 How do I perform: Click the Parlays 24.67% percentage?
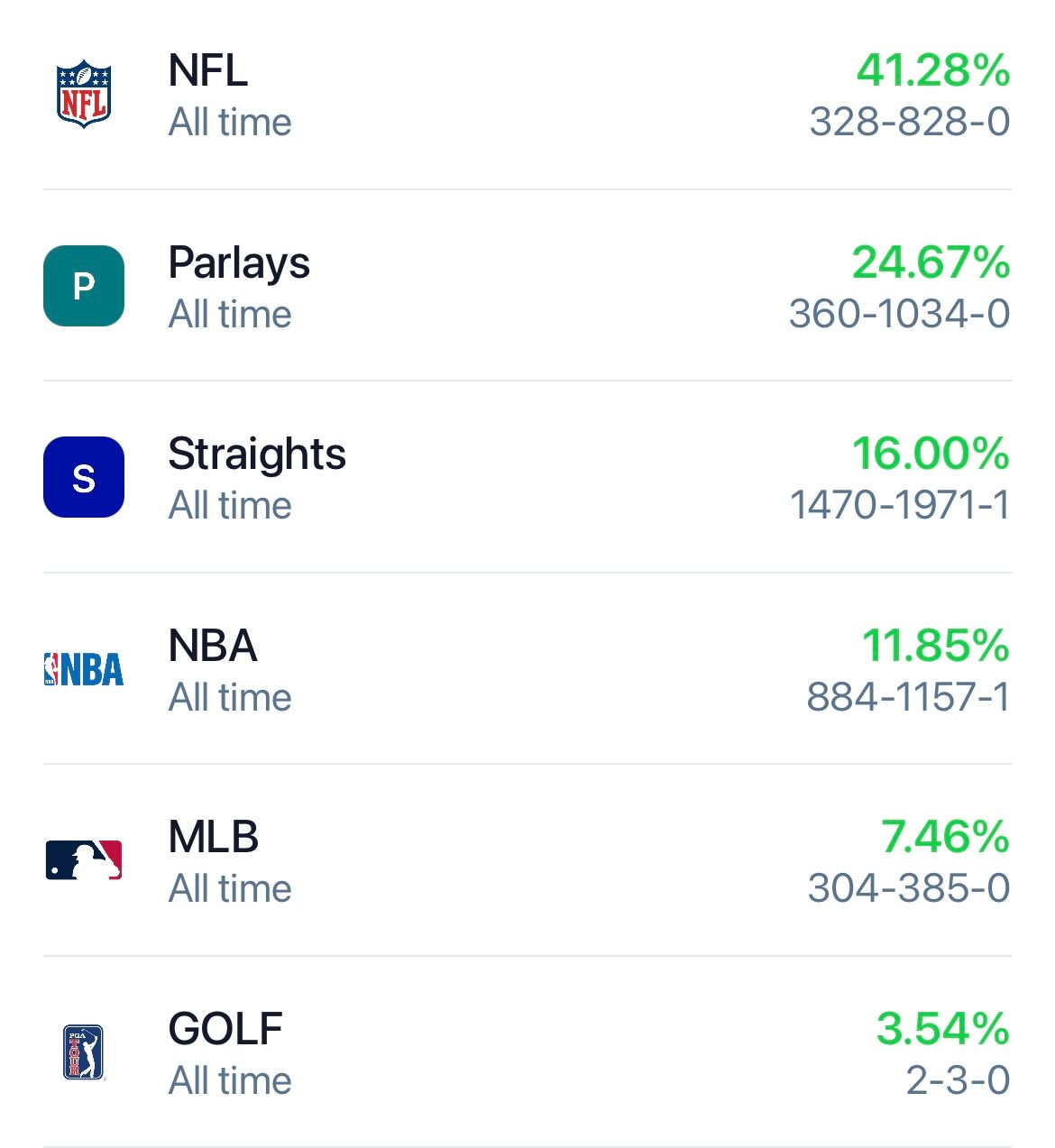pyautogui.click(x=931, y=262)
